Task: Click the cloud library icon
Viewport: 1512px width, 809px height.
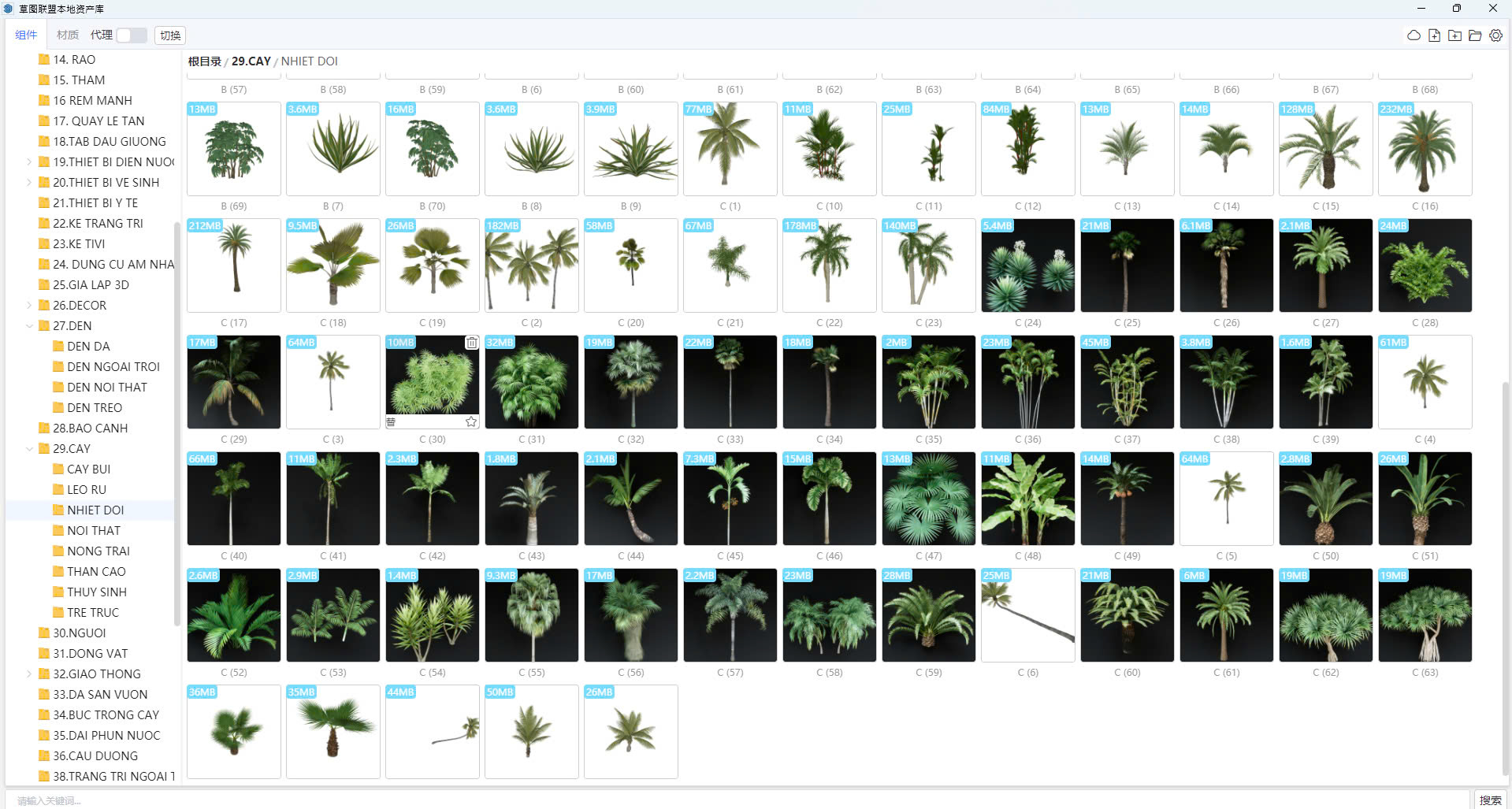Action: click(x=1414, y=35)
